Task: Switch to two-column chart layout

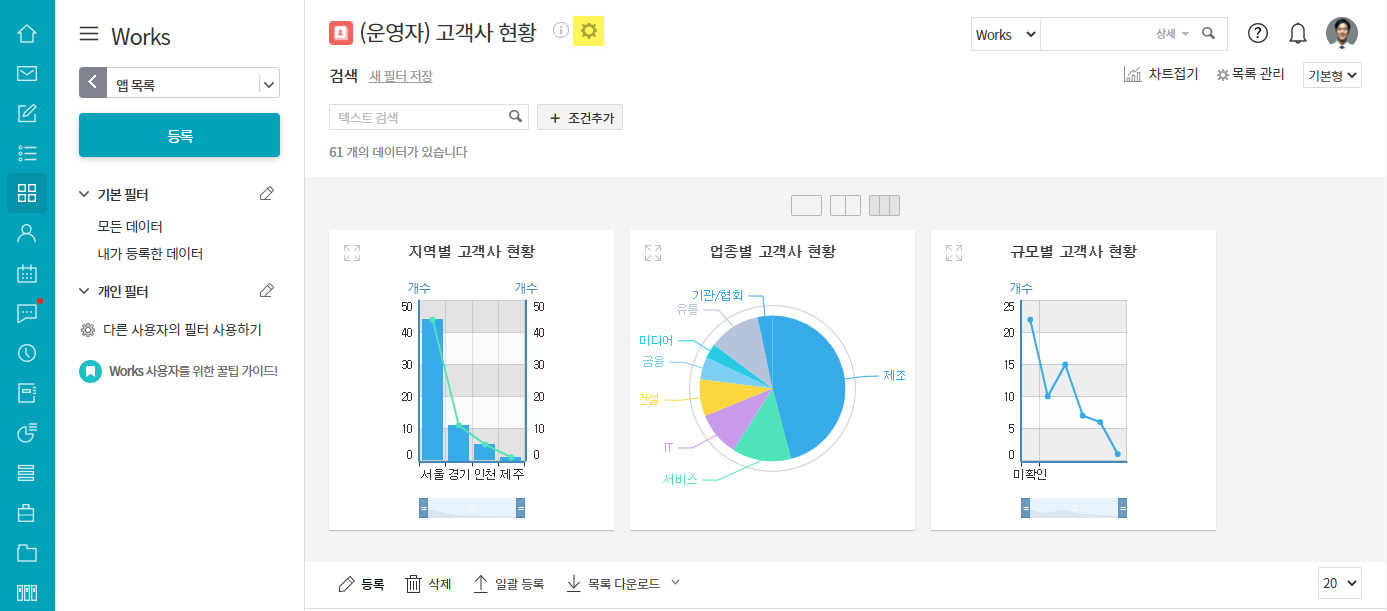Action: (x=845, y=206)
